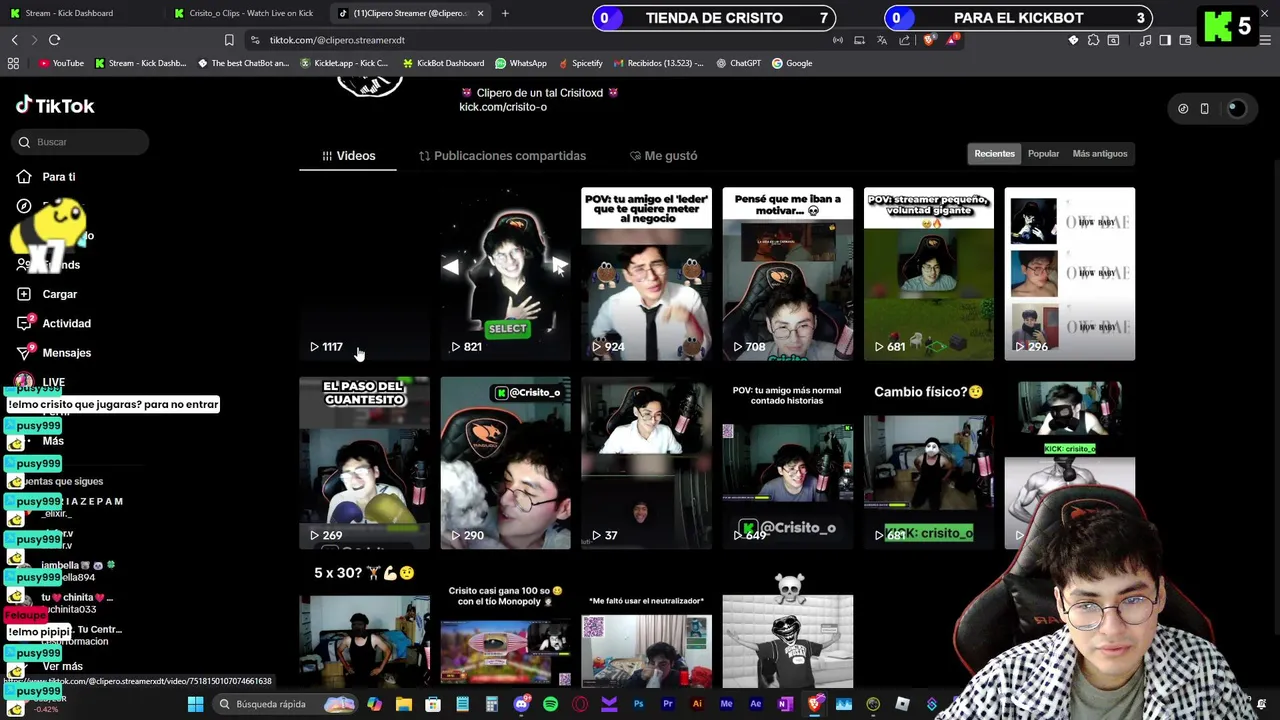Open the apps grid in bookmarks bar
The width and height of the screenshot is (1280, 720).
click(x=13, y=63)
